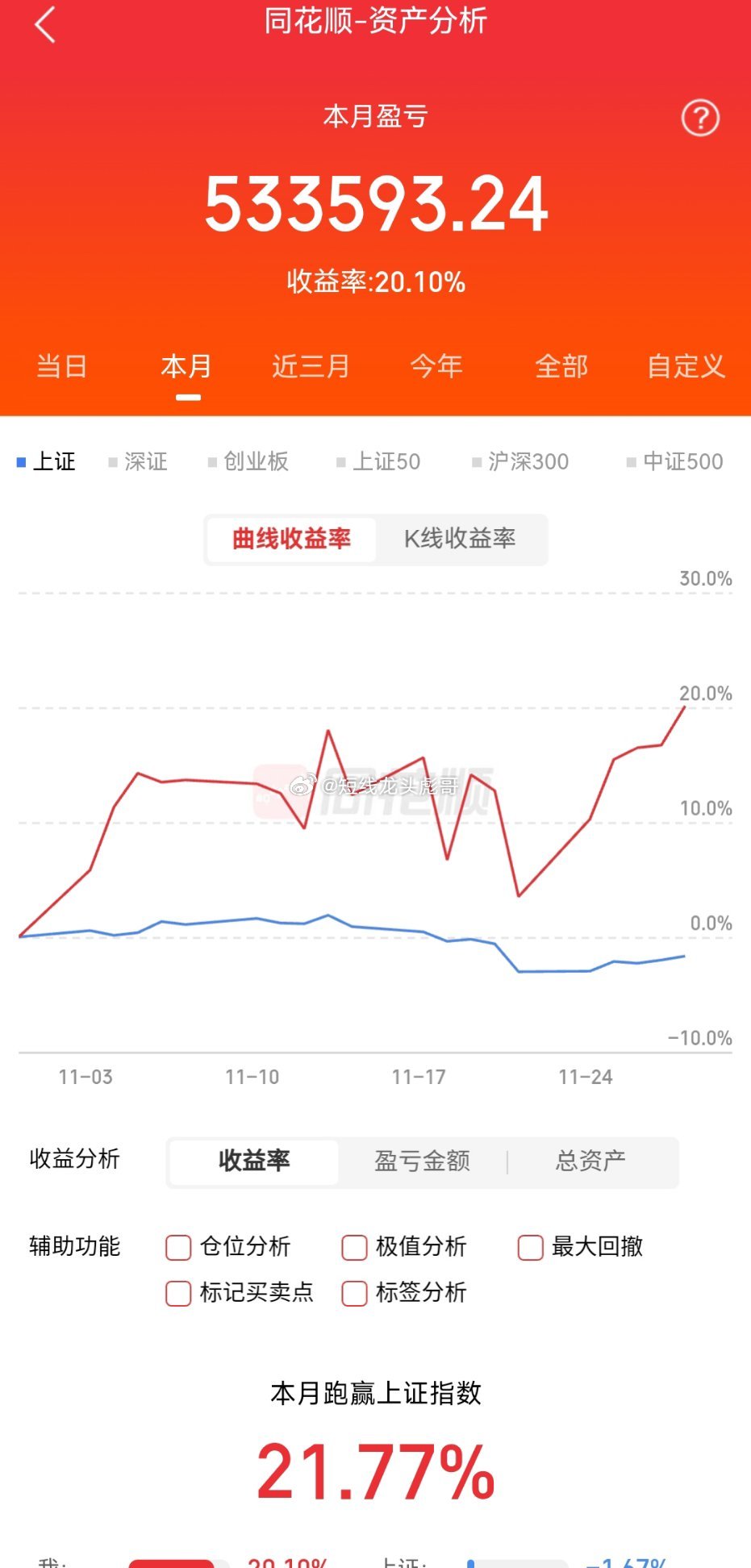Switch to the 全部 time period tab

pos(562,366)
